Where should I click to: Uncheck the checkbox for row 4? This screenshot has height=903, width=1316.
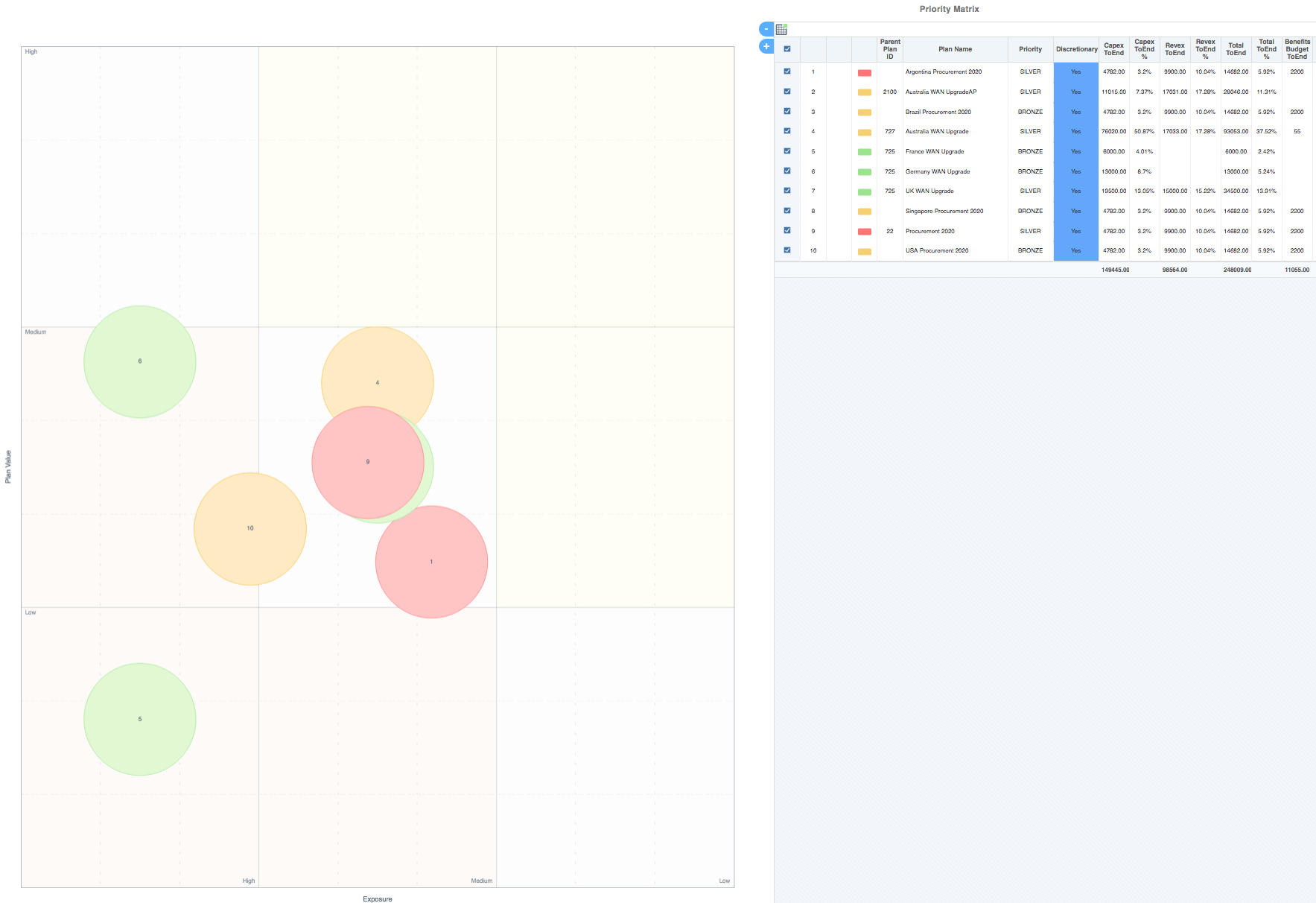click(x=787, y=131)
